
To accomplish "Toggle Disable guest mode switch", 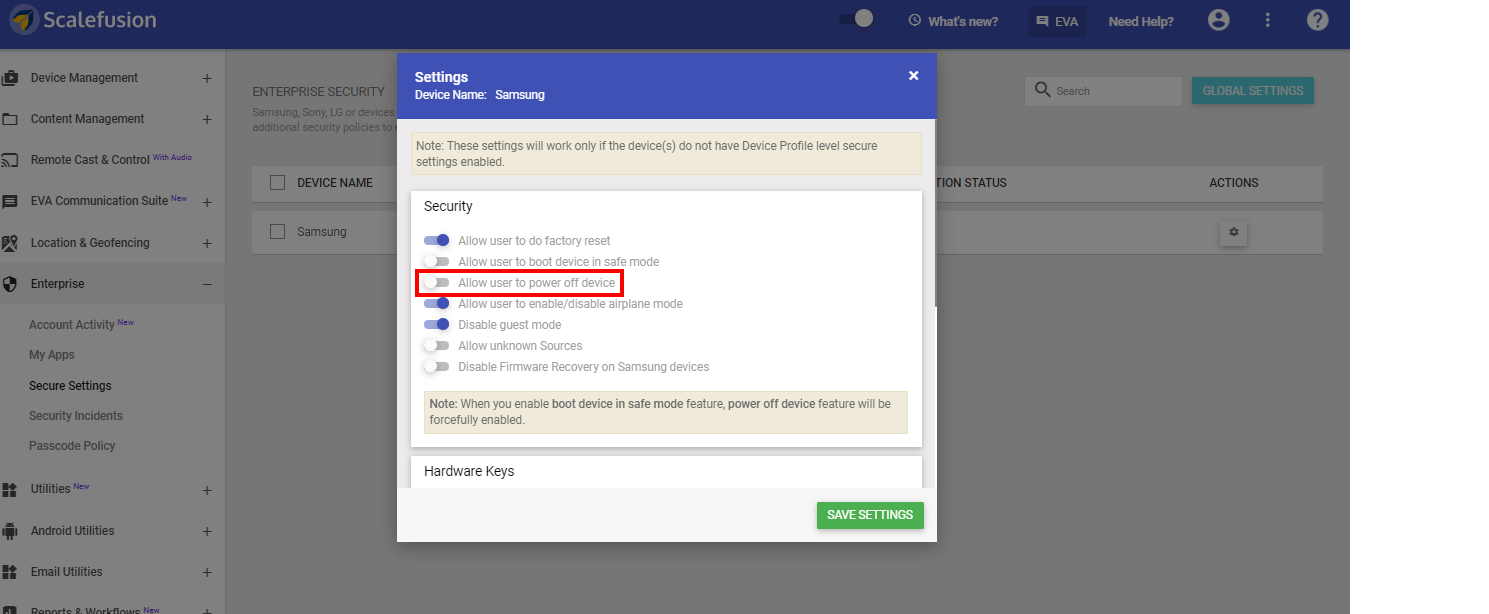I will click(x=436, y=324).
